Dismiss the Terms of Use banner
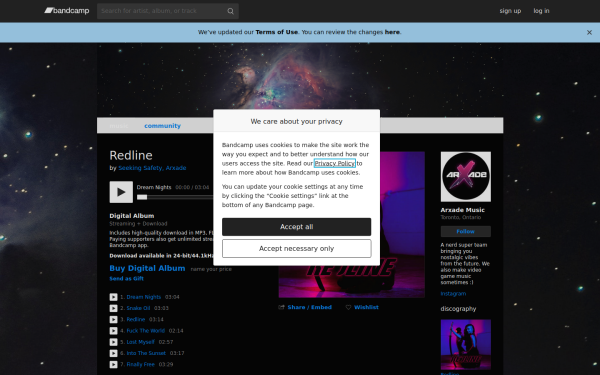The height and width of the screenshot is (375, 600). click(x=589, y=33)
